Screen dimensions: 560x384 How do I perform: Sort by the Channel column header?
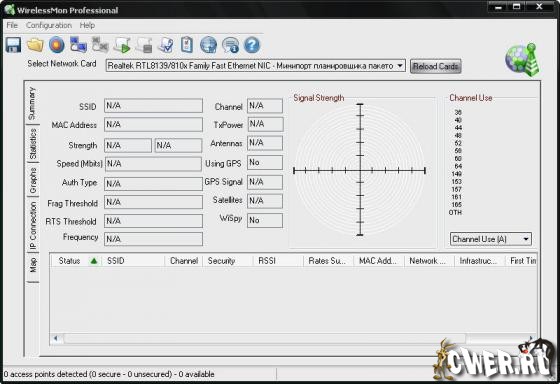coord(184,261)
